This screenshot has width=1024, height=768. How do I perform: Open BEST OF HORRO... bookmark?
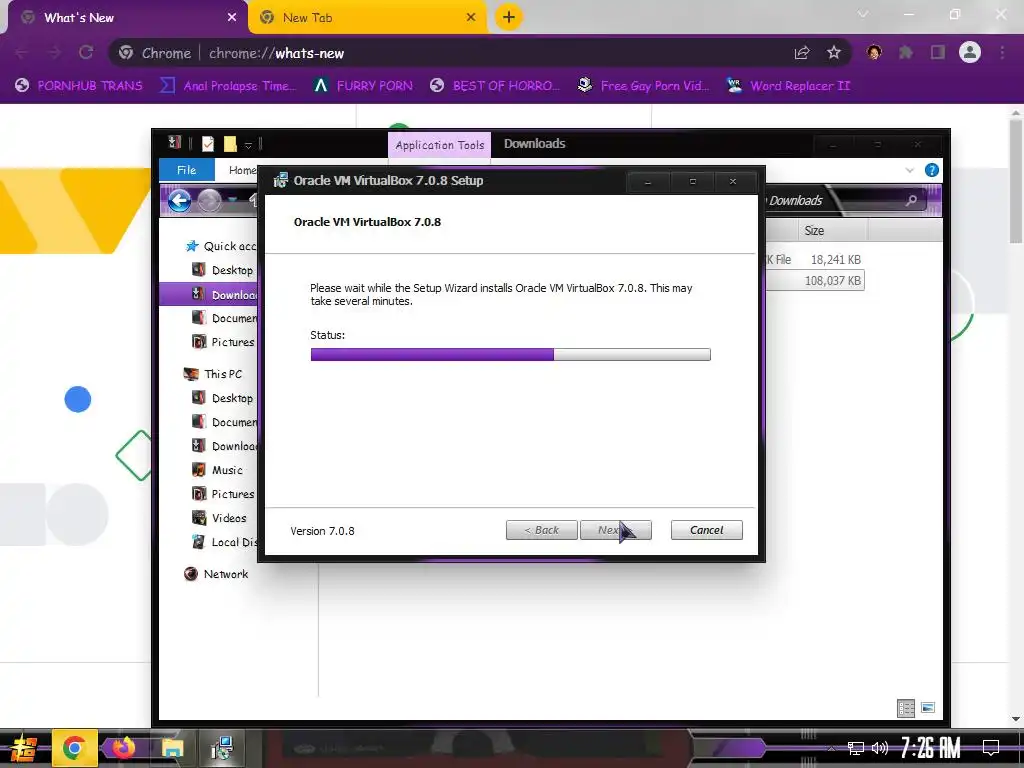pos(495,86)
